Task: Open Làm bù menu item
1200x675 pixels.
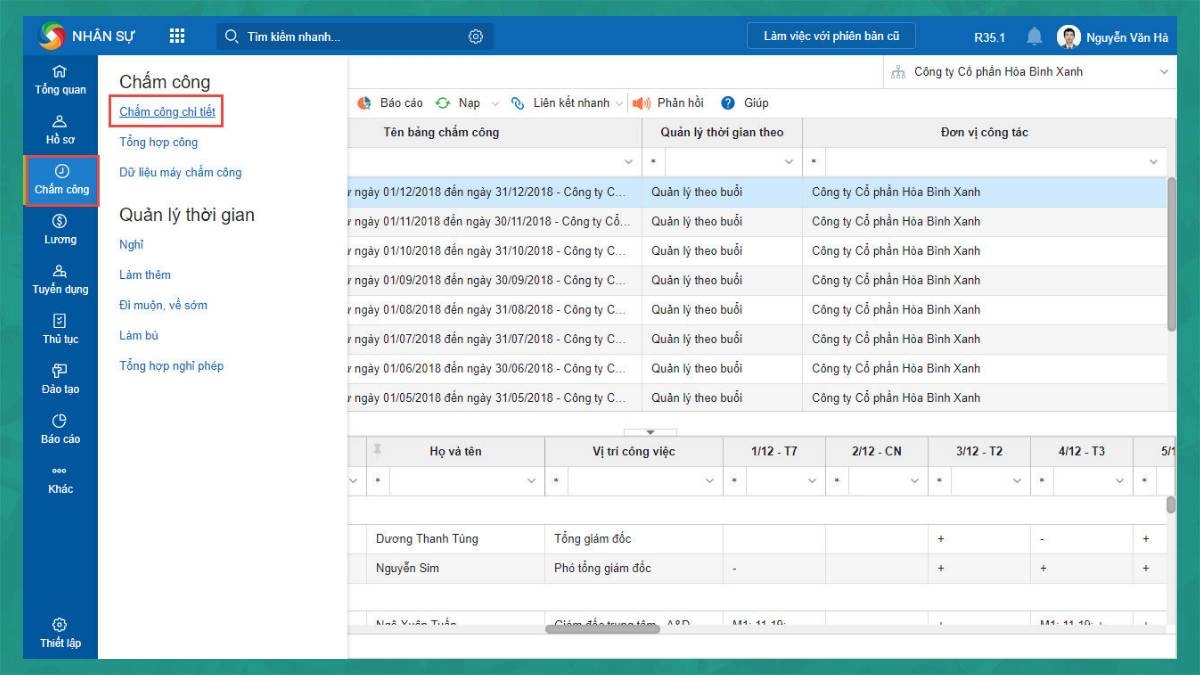Action: (139, 335)
